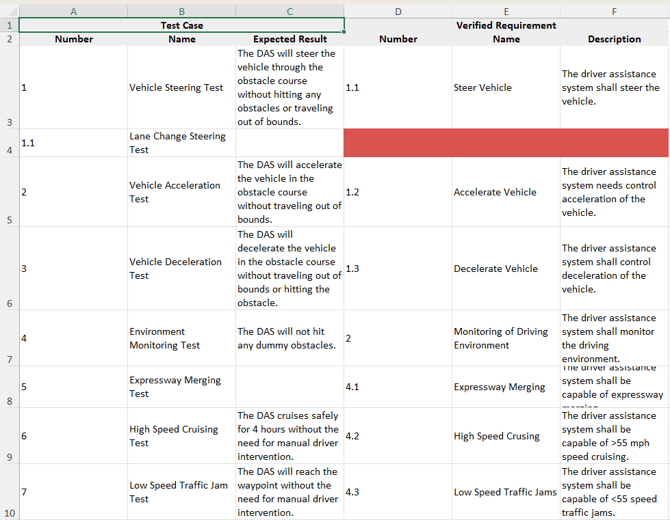This screenshot has width=670, height=520.
Task: Select the 'Vehicle Acceleration Test' cell
Action: pos(182,192)
